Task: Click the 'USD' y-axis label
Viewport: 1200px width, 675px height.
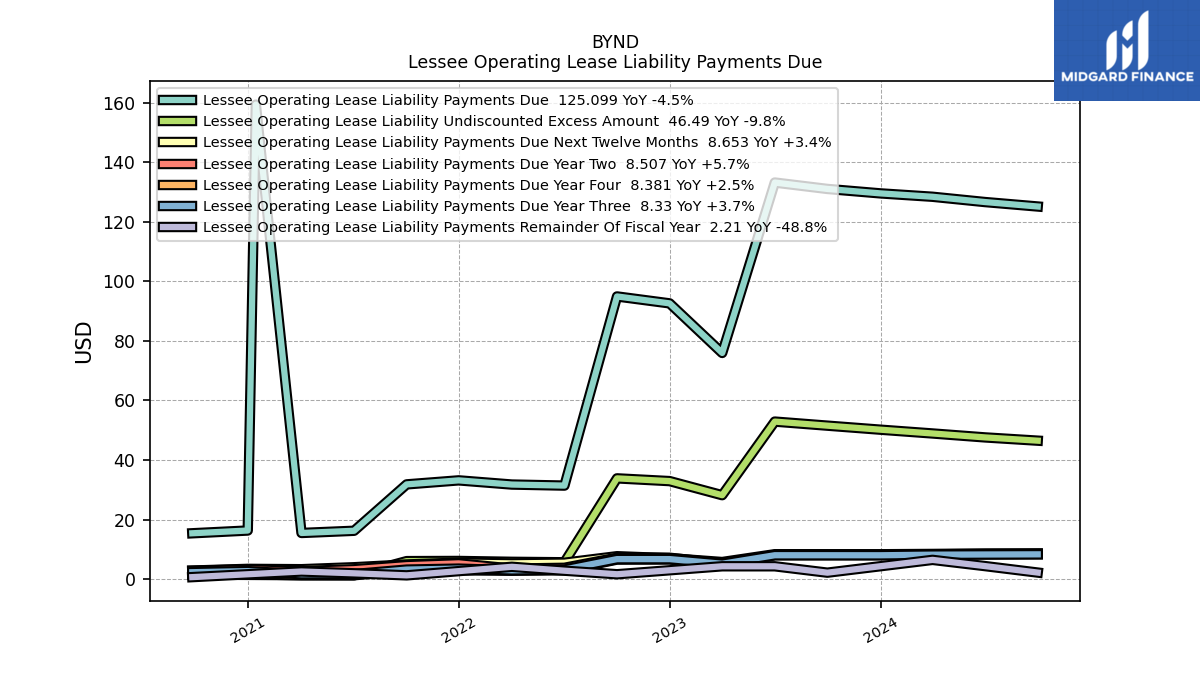Action: tap(84, 342)
